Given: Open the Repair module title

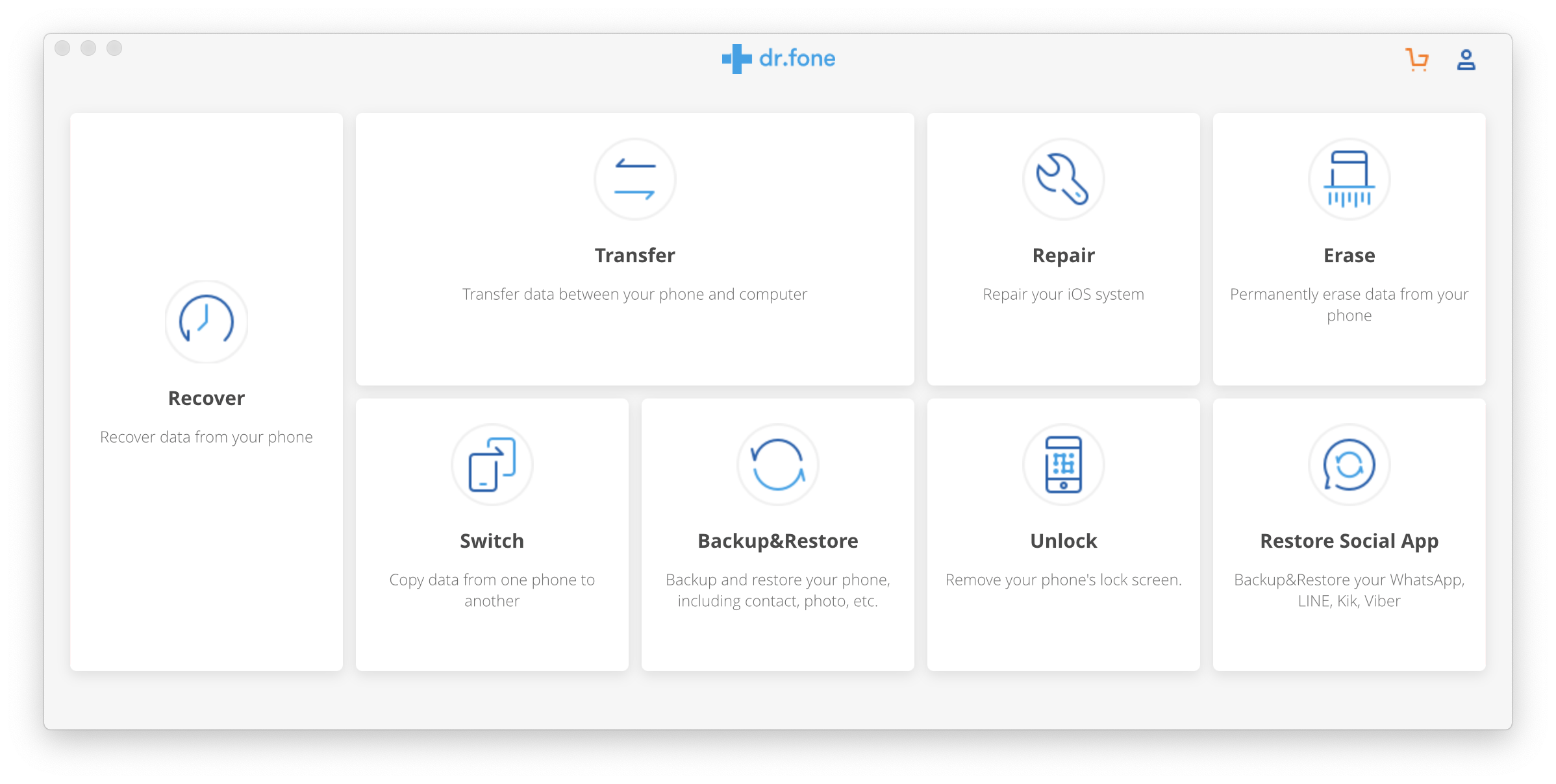Looking at the screenshot, I should 1064,256.
